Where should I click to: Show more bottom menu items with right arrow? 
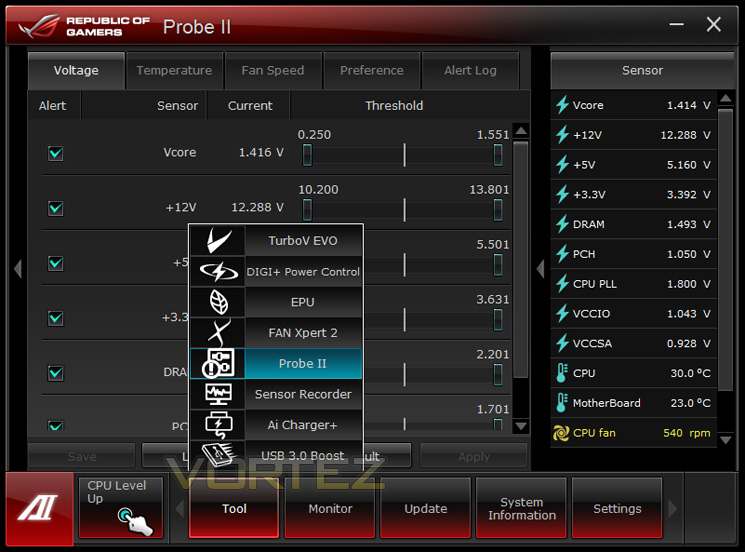673,508
